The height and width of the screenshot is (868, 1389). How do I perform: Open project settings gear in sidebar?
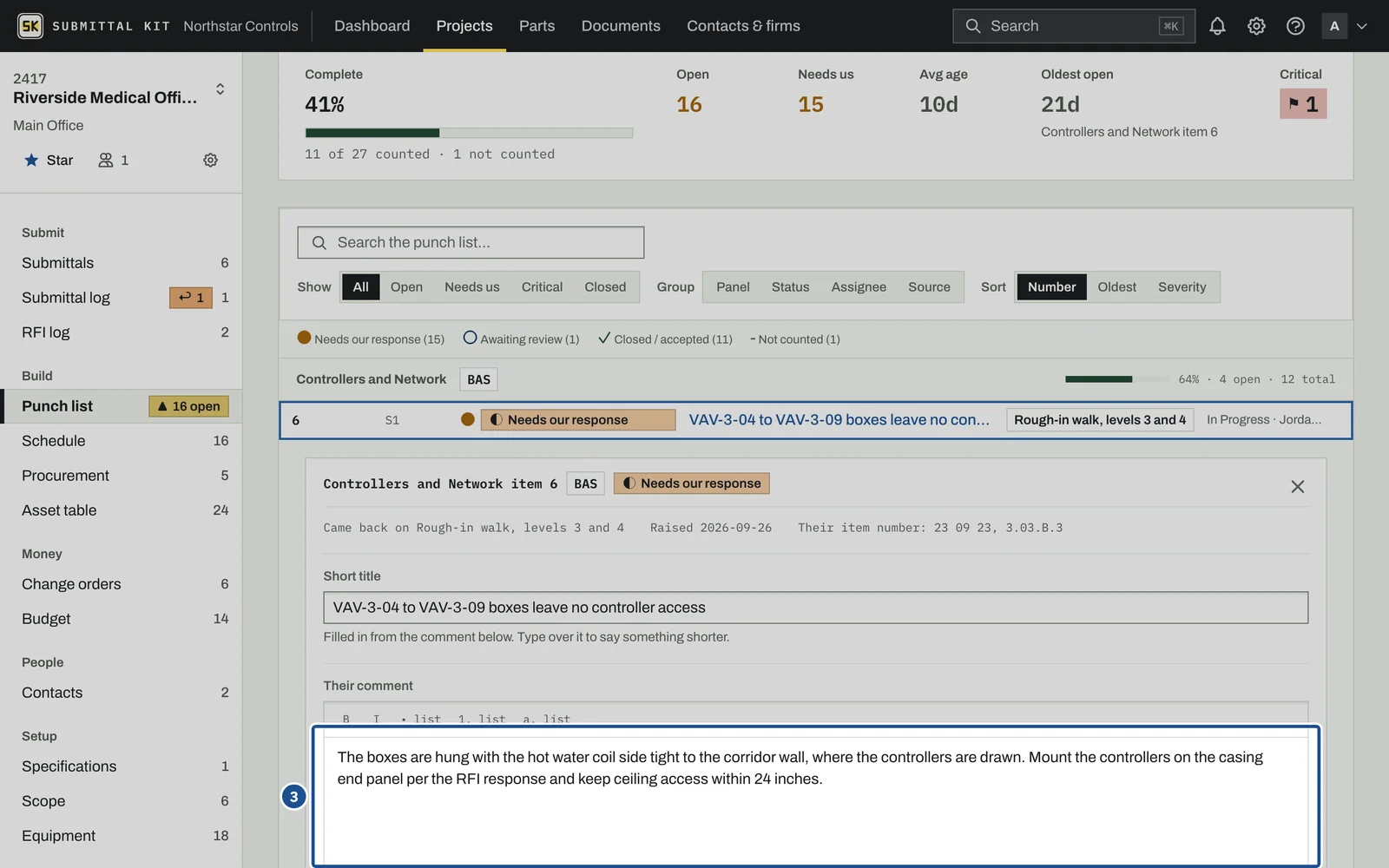(210, 160)
